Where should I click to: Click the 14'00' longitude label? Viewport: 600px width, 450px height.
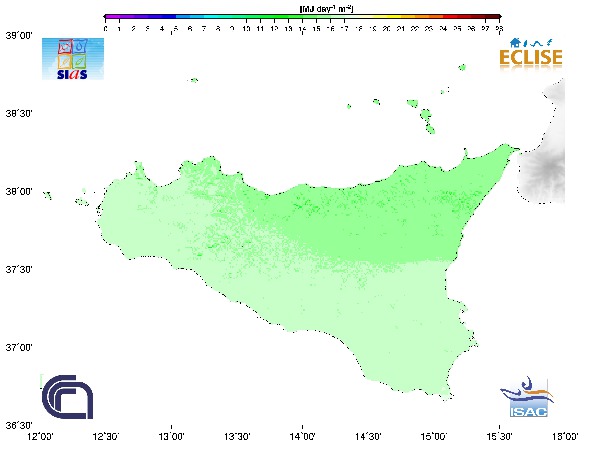tap(303, 436)
